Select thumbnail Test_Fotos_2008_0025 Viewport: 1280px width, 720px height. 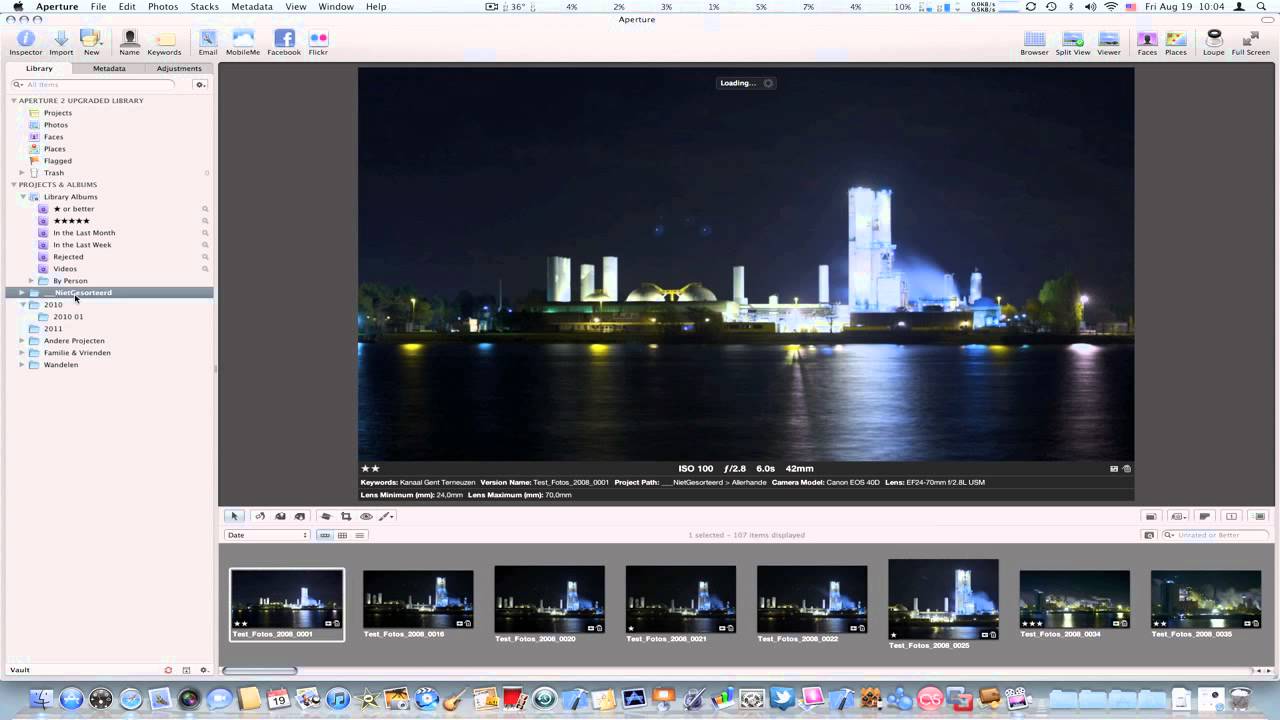pos(943,599)
